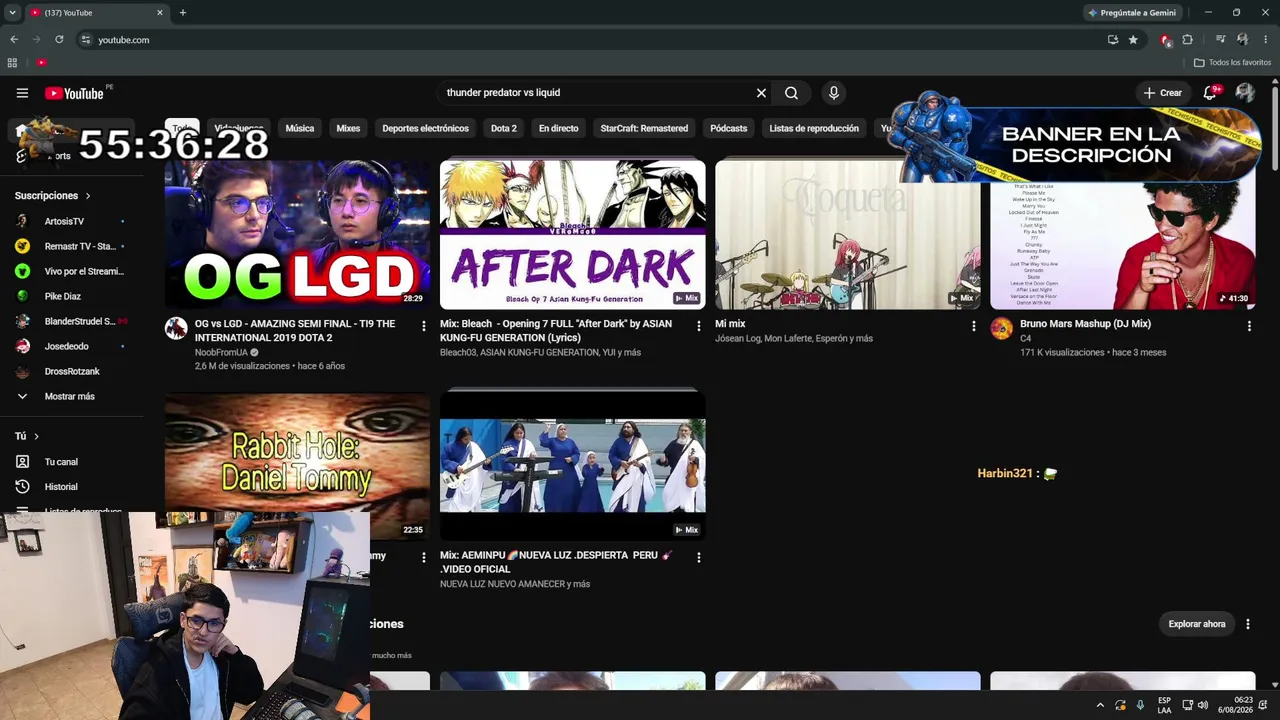
Task: View site information for youtube.com
Action: tap(86, 40)
